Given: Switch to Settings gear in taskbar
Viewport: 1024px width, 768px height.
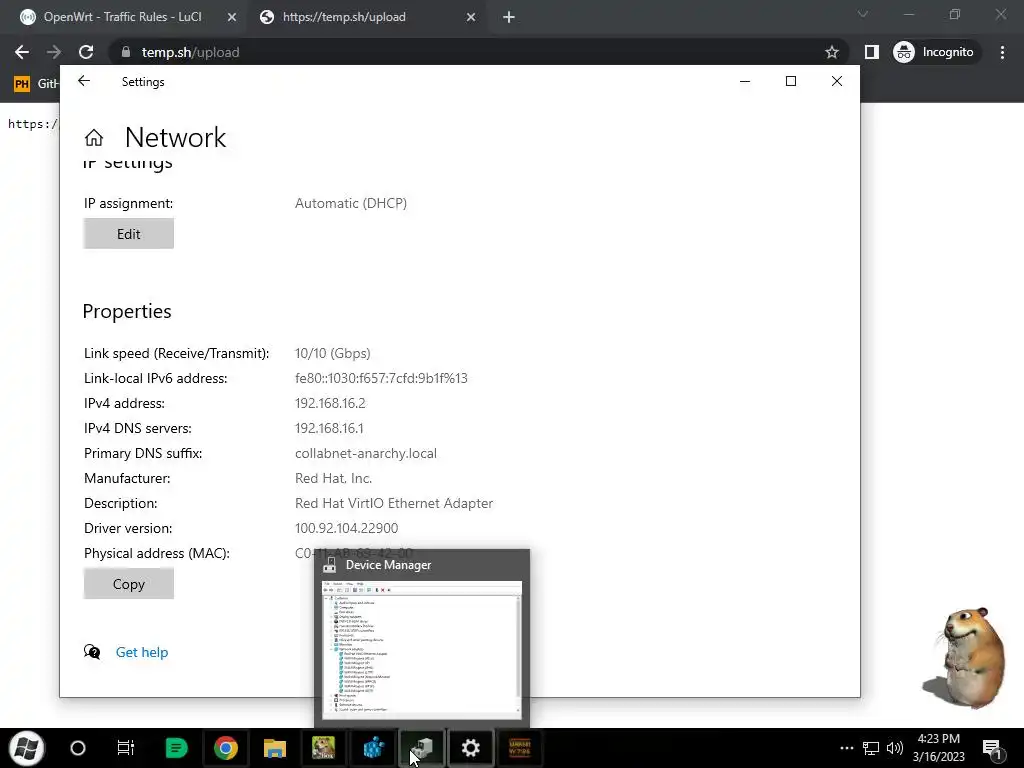Looking at the screenshot, I should tap(471, 748).
